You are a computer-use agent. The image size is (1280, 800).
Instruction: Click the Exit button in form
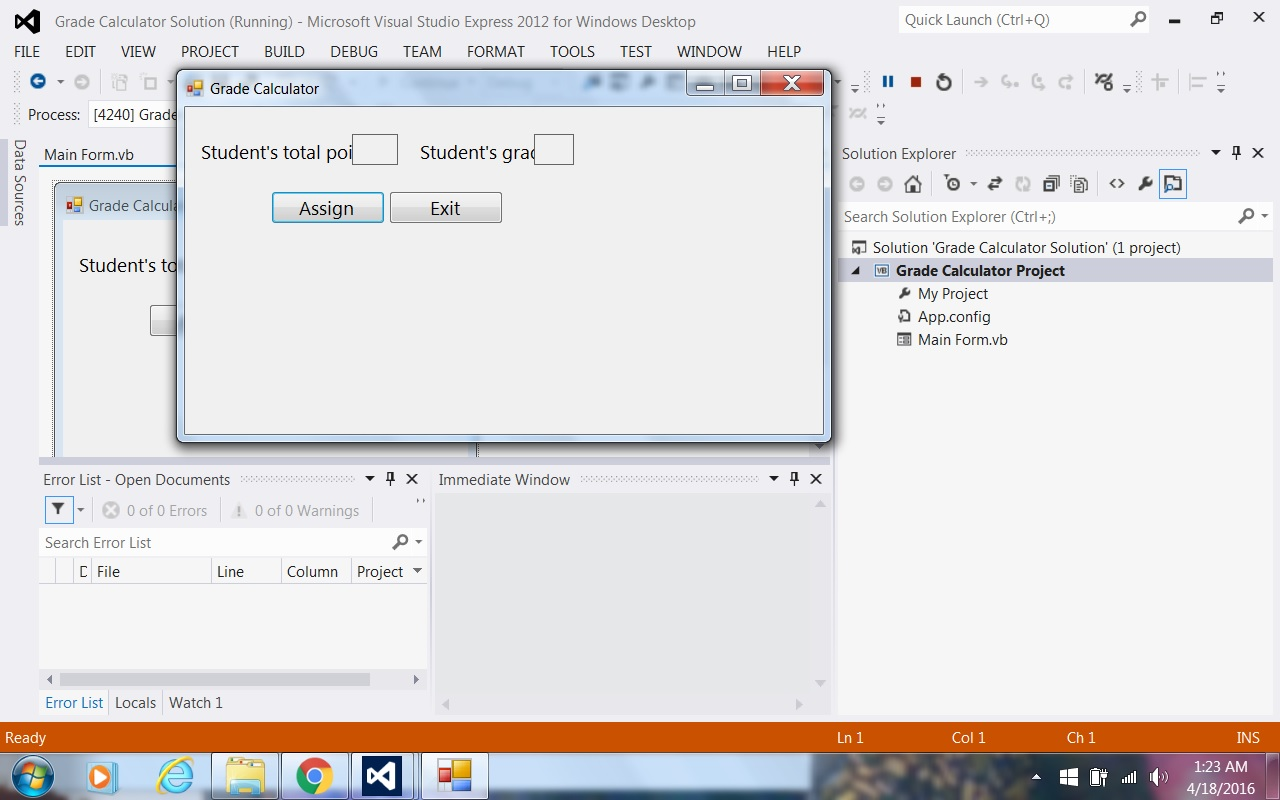[x=445, y=208]
